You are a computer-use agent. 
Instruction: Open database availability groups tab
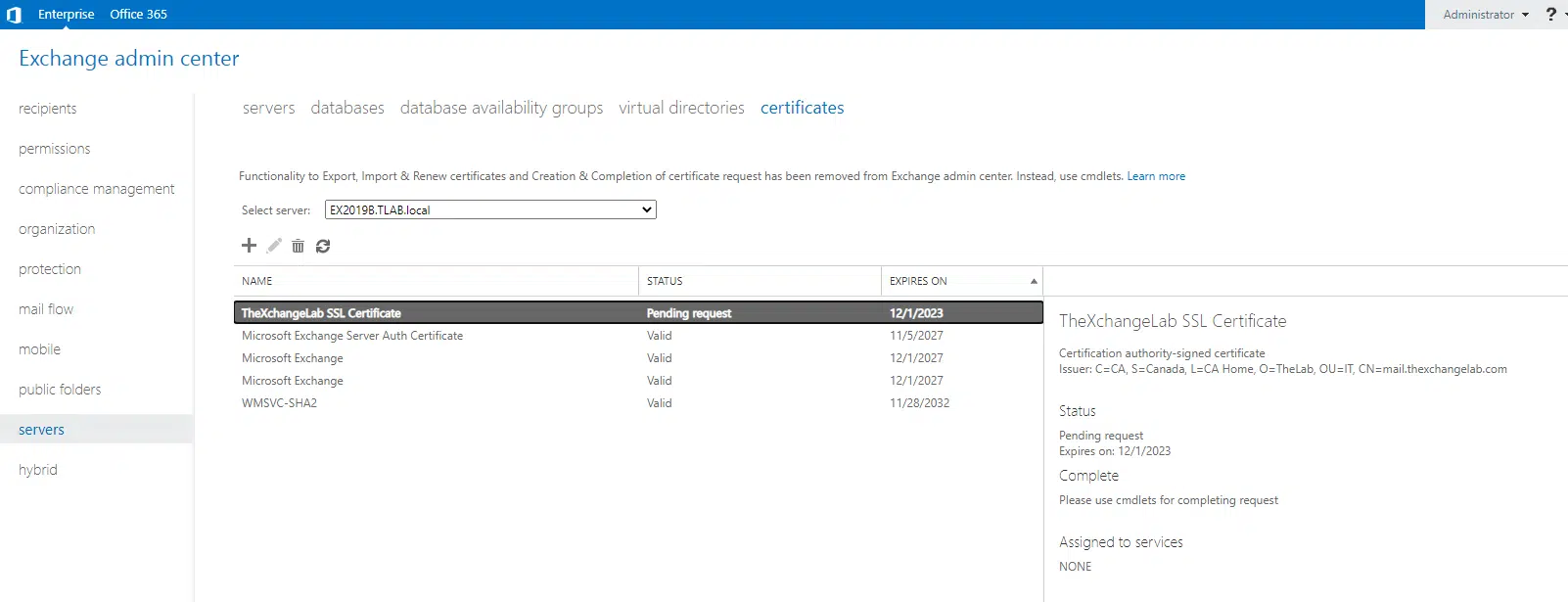point(501,108)
